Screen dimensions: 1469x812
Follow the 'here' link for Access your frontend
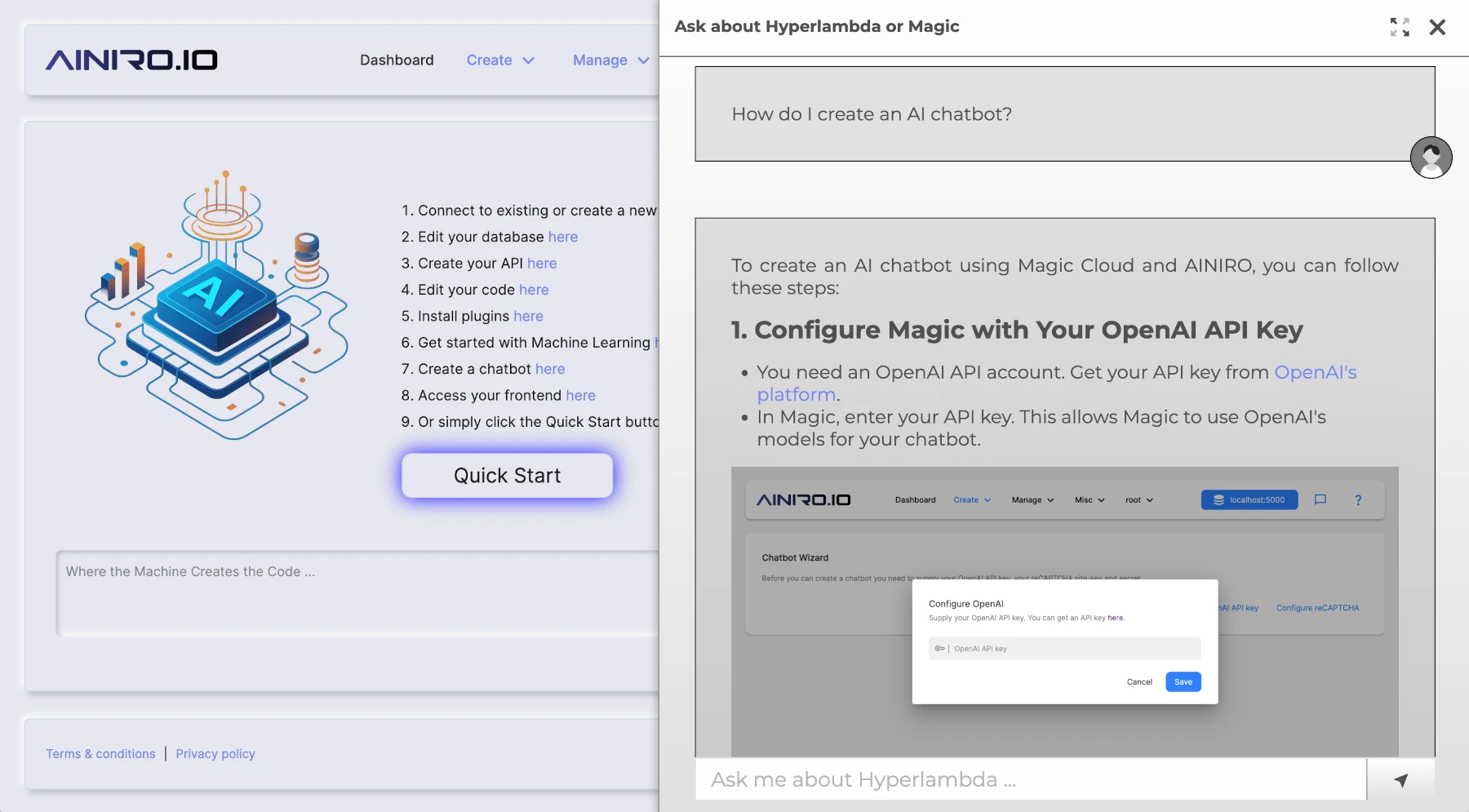click(x=580, y=395)
